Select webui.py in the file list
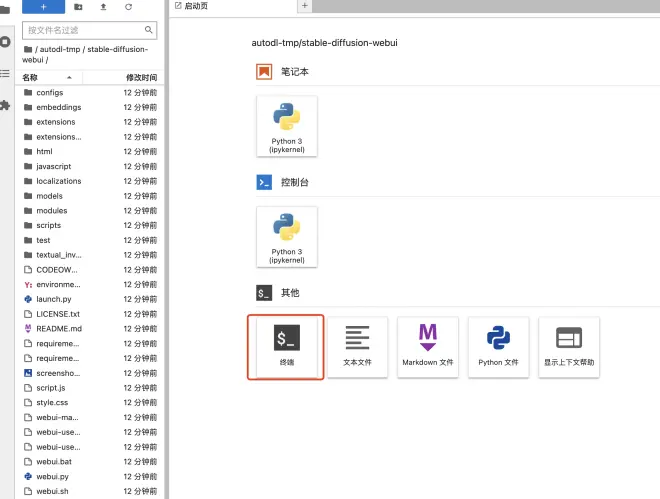The width and height of the screenshot is (660, 499). (x=90, y=476)
